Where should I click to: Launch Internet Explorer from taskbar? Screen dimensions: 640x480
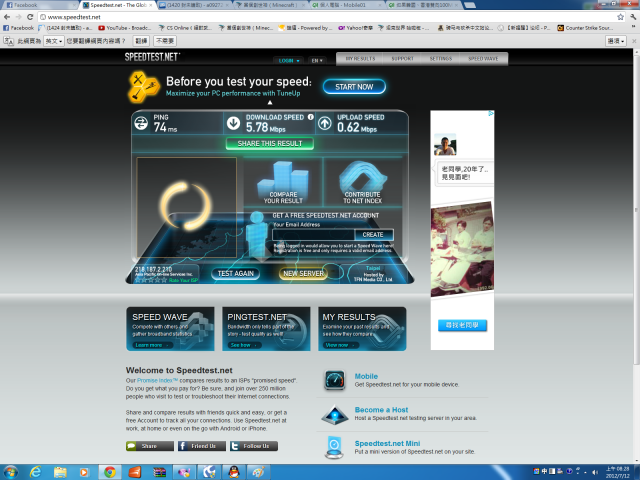coord(36,472)
